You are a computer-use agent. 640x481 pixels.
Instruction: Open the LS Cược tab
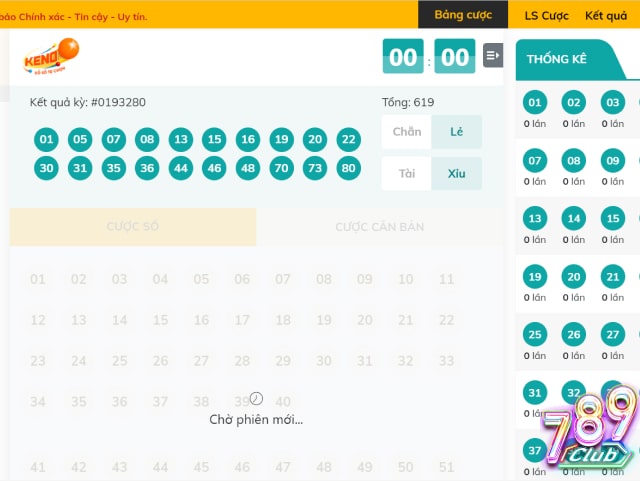pyautogui.click(x=546, y=16)
